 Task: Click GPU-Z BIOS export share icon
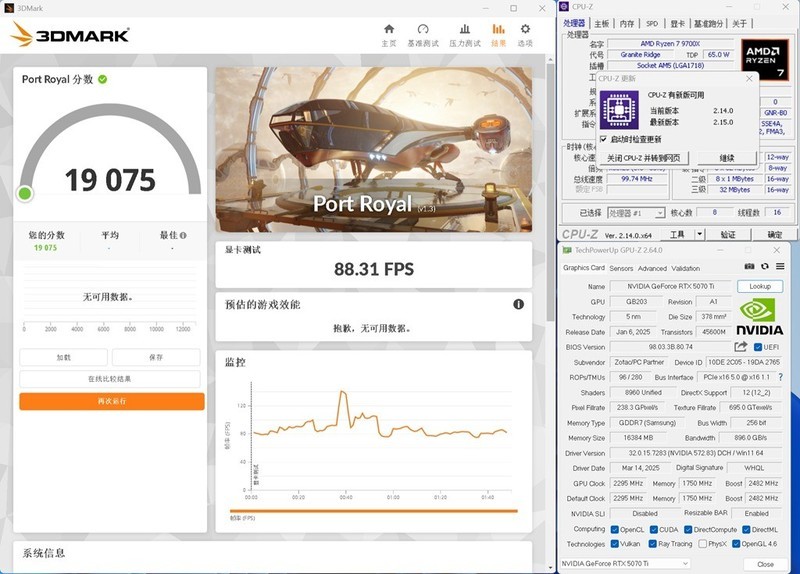(740, 346)
